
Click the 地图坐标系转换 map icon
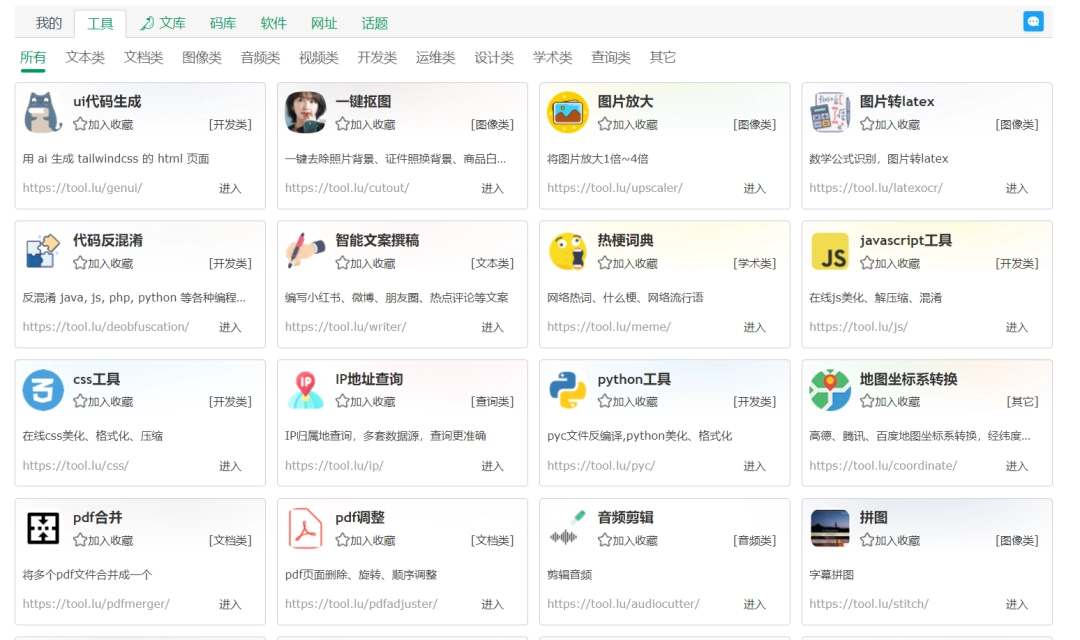(x=830, y=390)
